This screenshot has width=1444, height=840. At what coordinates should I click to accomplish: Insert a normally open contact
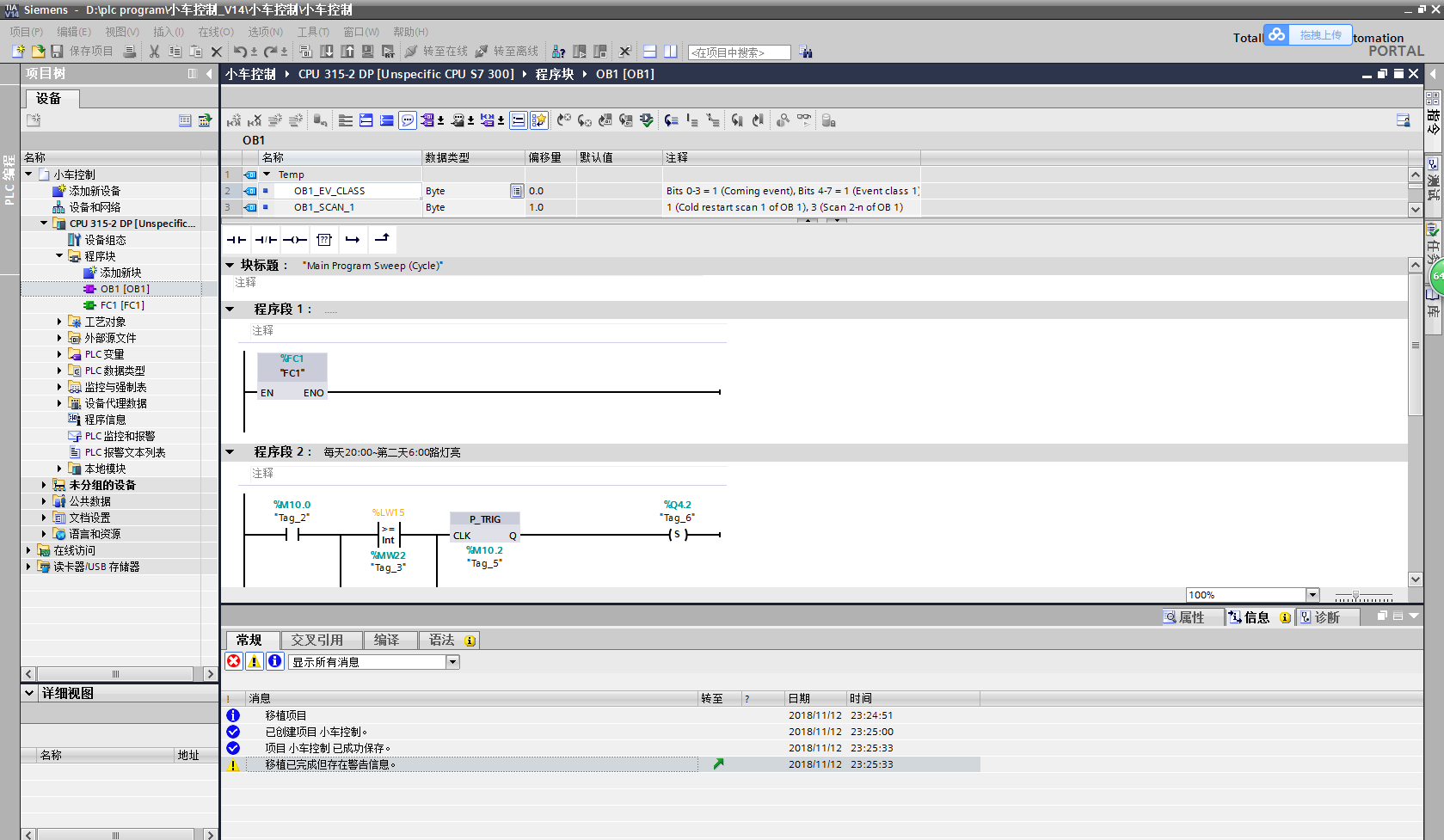coord(237,240)
